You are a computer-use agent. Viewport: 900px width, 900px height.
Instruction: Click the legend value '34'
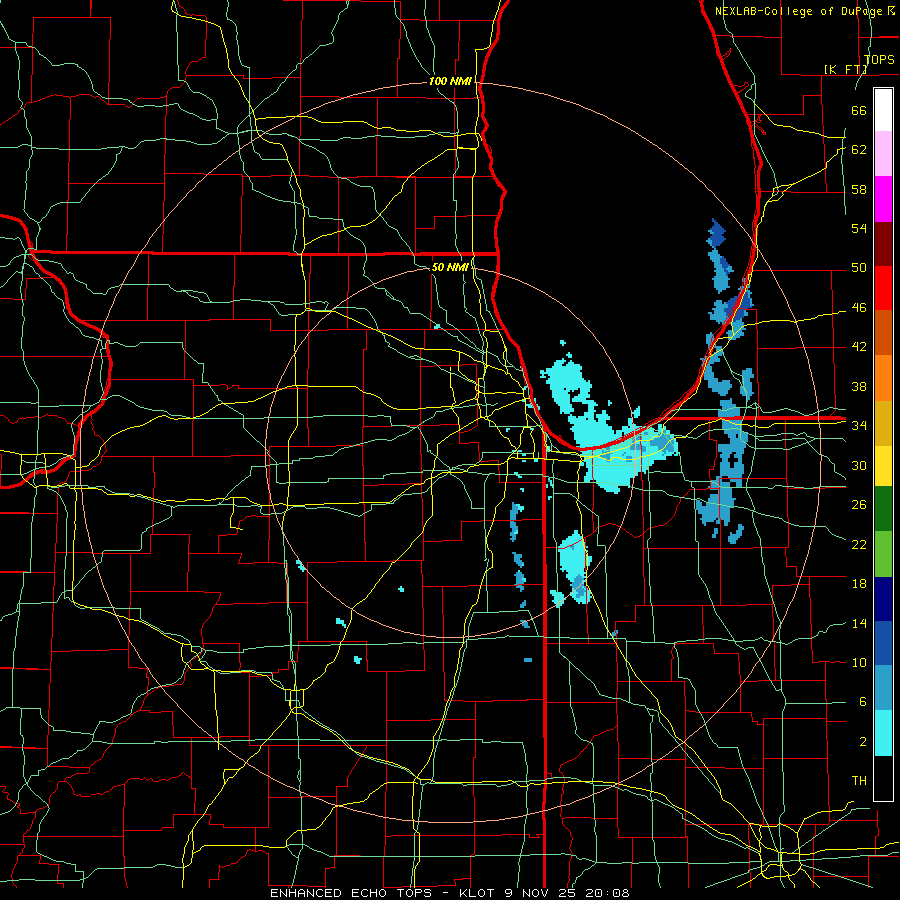pos(859,426)
